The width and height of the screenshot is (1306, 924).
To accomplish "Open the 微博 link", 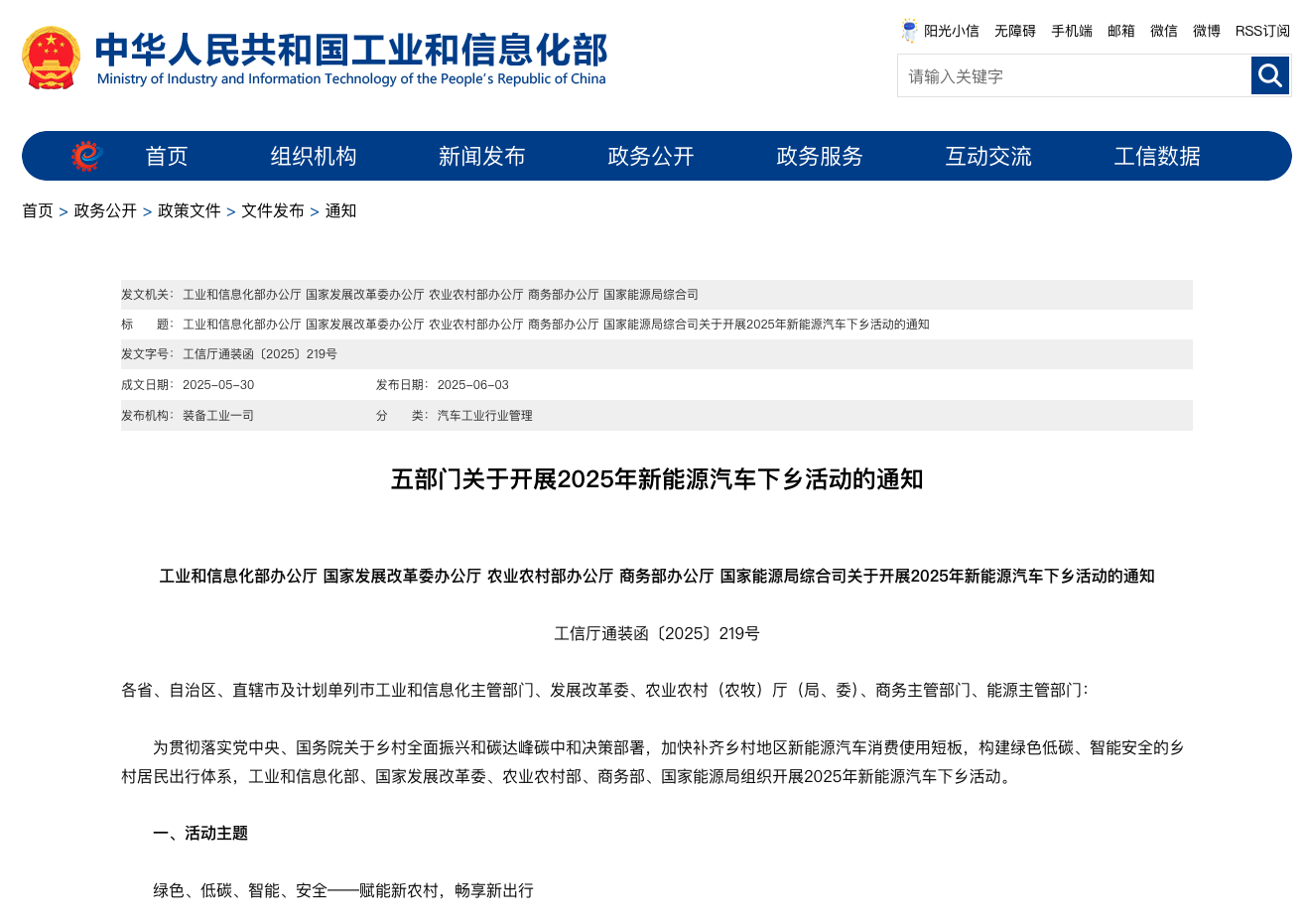I will (x=1207, y=31).
